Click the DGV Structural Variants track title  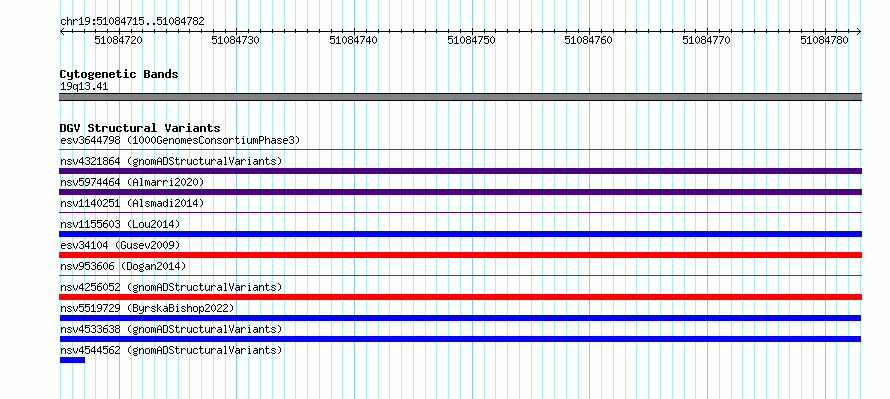[140, 128]
